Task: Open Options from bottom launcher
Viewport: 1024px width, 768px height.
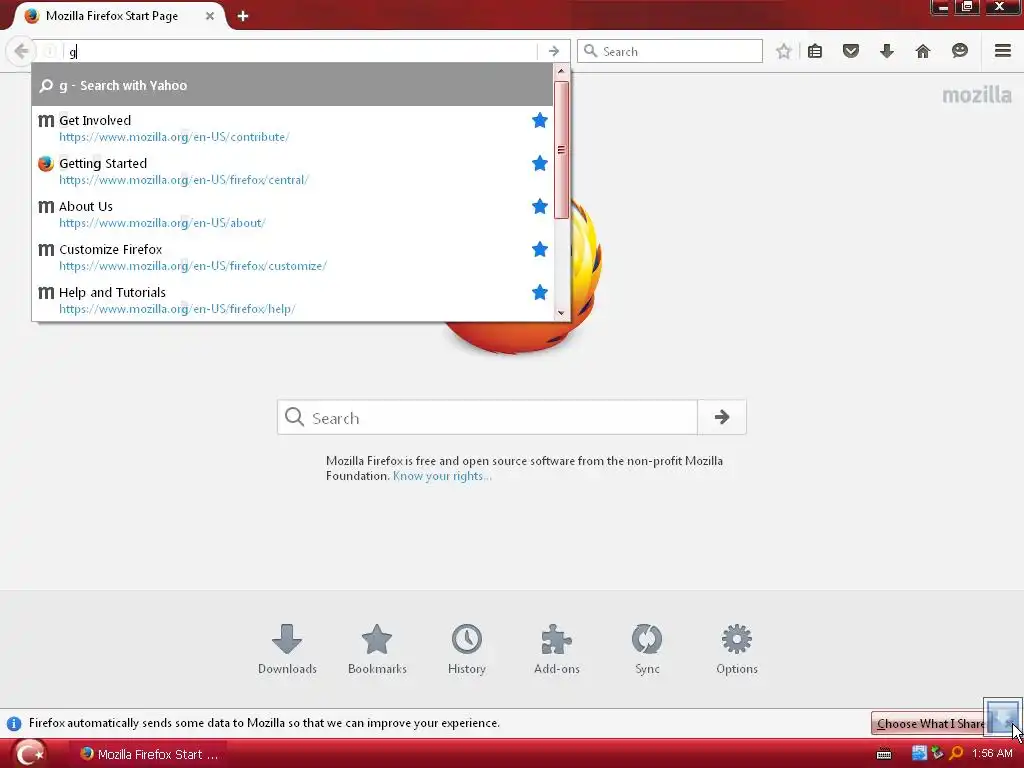Action: 737,649
